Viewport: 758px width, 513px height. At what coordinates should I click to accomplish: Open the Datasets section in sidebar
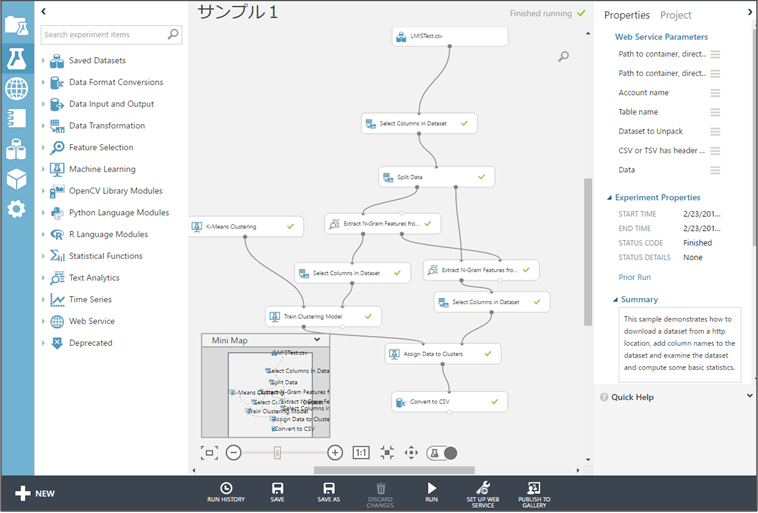click(x=16, y=149)
